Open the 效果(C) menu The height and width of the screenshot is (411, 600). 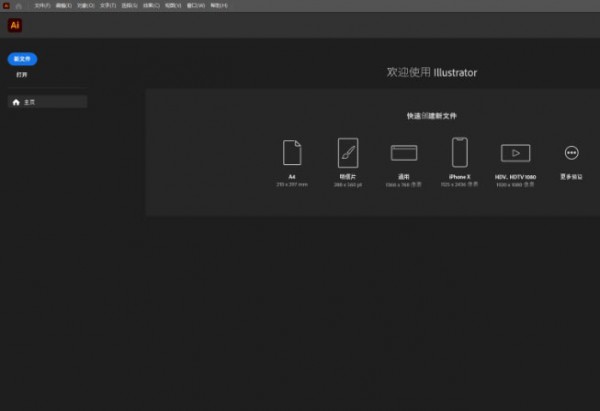point(151,6)
